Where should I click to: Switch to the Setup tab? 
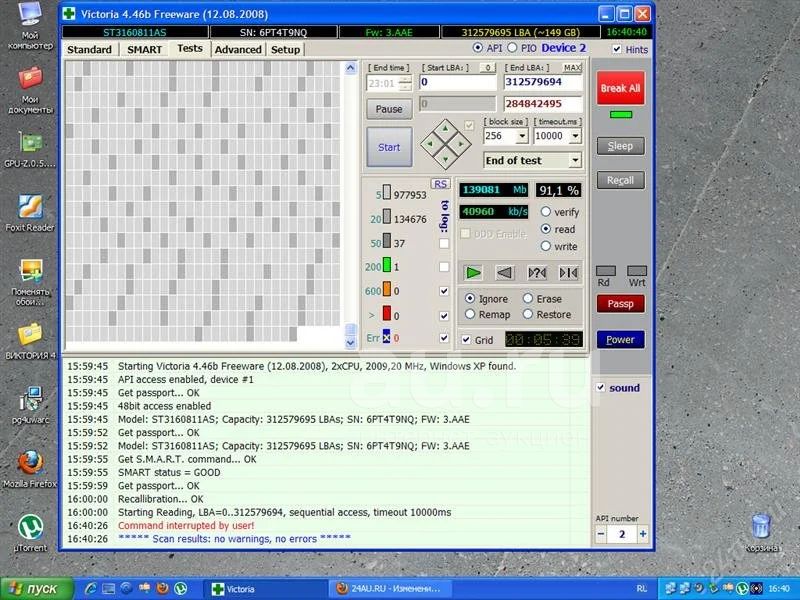285,49
